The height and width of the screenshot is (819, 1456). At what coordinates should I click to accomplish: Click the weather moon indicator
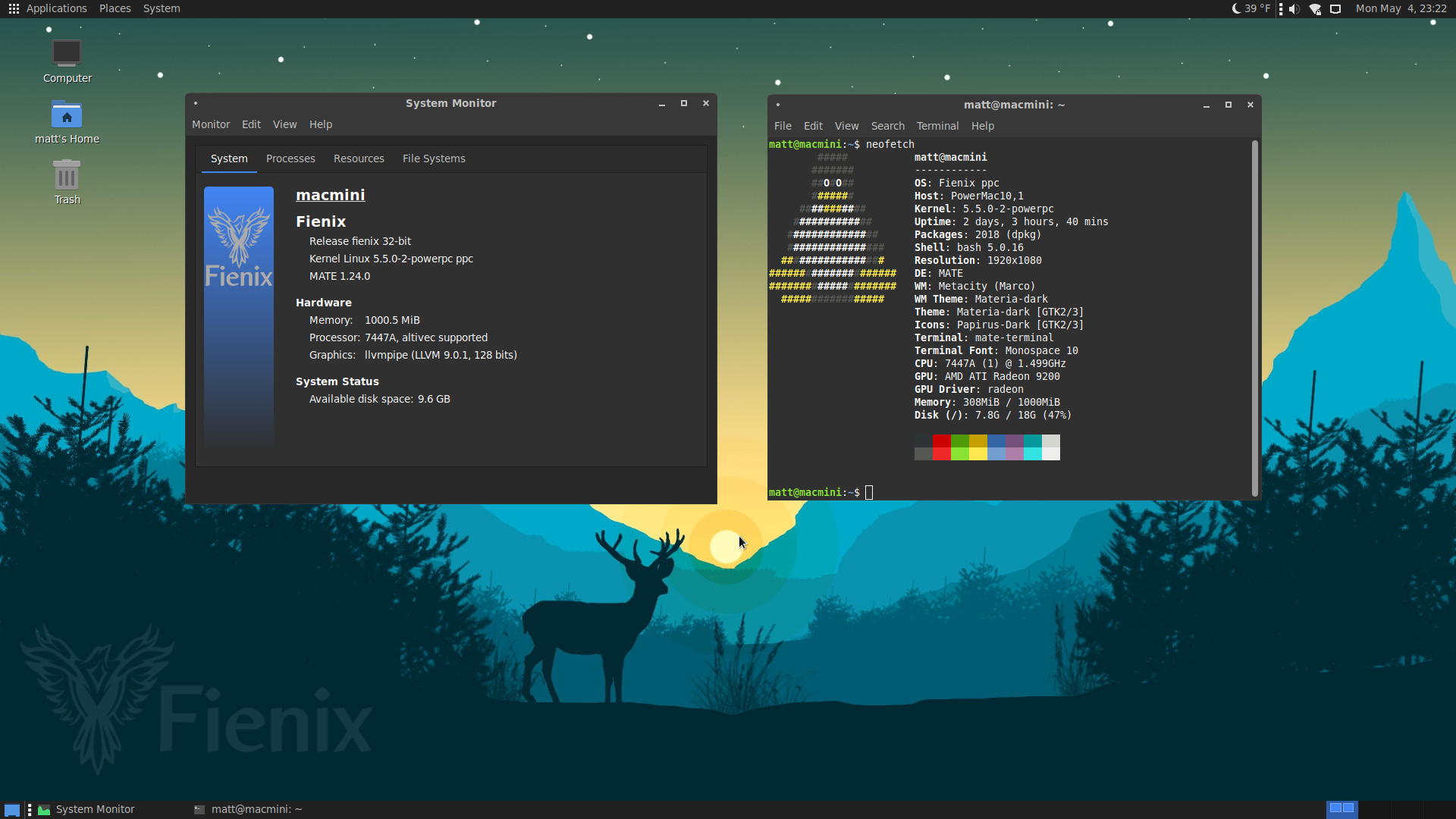1237,8
